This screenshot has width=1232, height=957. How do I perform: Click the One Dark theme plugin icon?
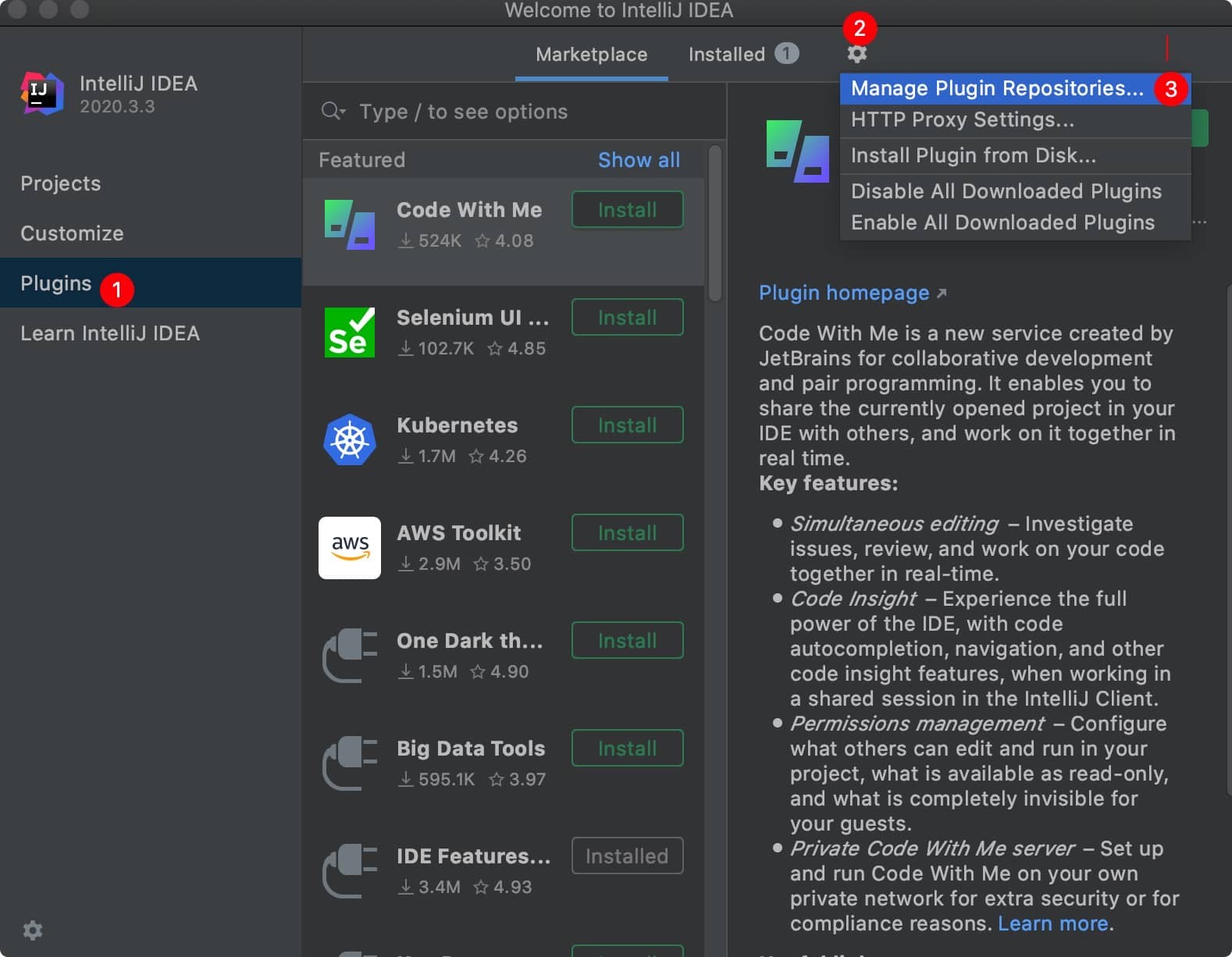[349, 656]
